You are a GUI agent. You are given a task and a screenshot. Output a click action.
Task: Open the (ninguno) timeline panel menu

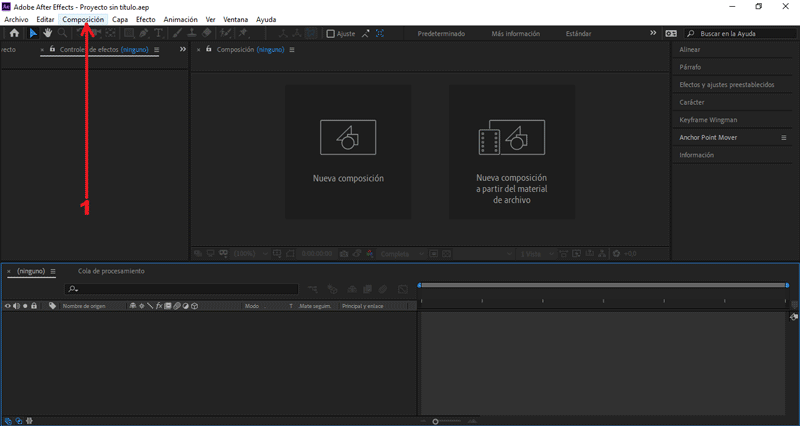53,271
